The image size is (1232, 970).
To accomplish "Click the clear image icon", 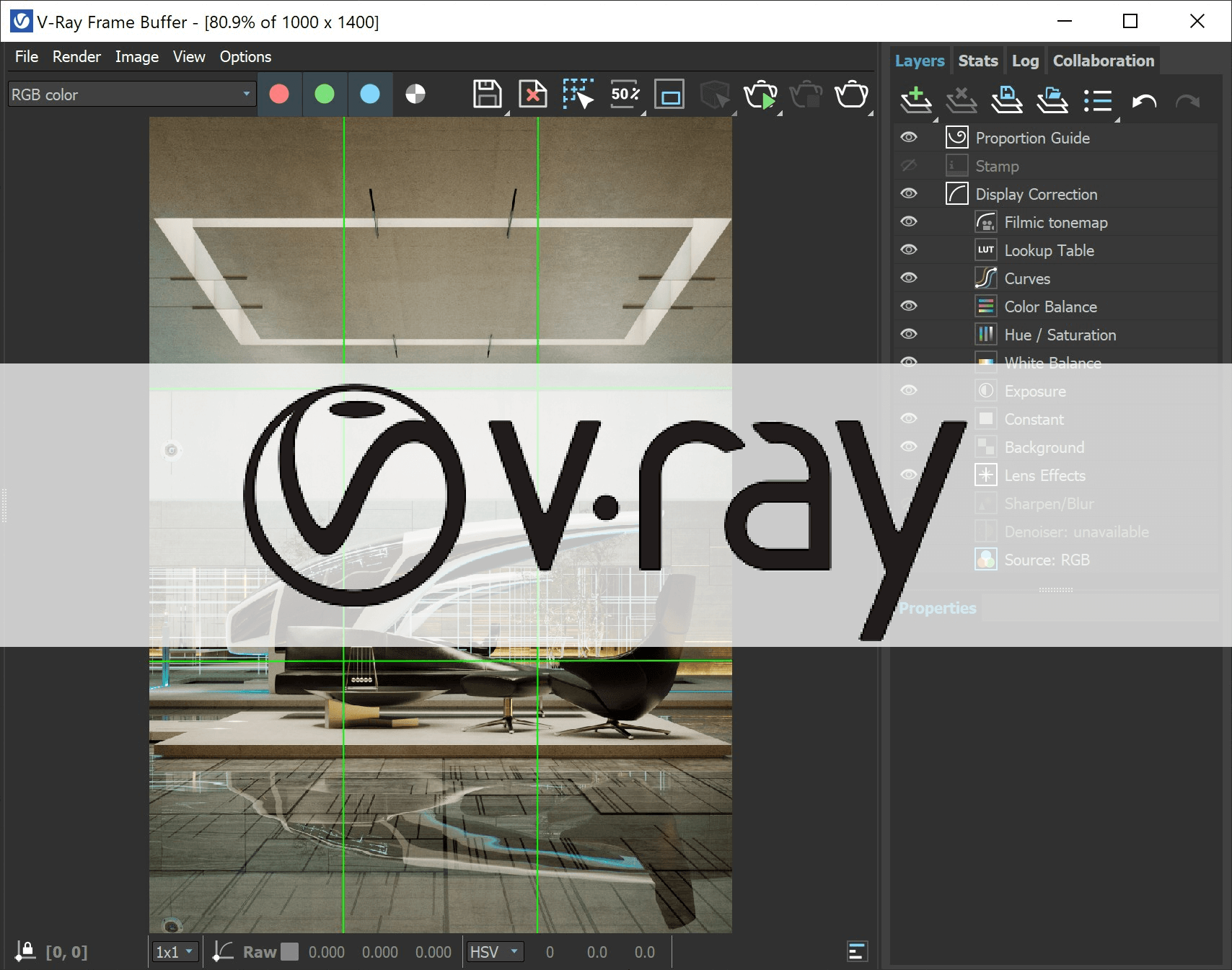I will pos(532,94).
